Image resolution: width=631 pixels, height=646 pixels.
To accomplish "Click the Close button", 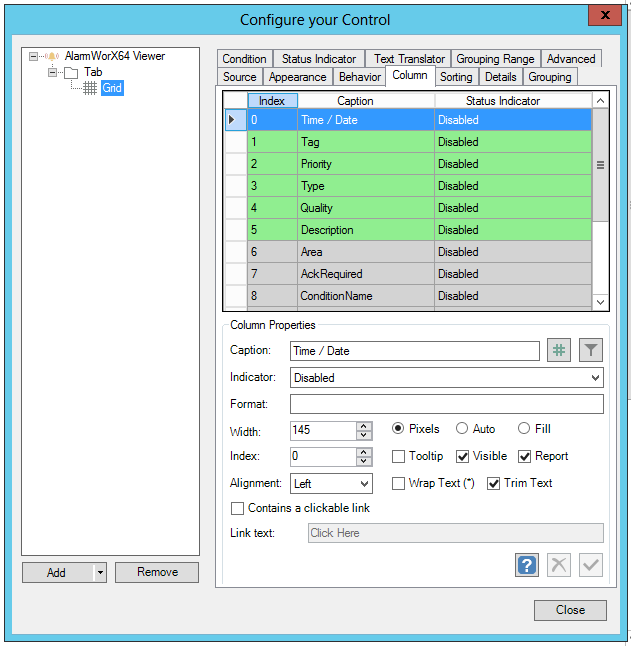I will point(570,610).
